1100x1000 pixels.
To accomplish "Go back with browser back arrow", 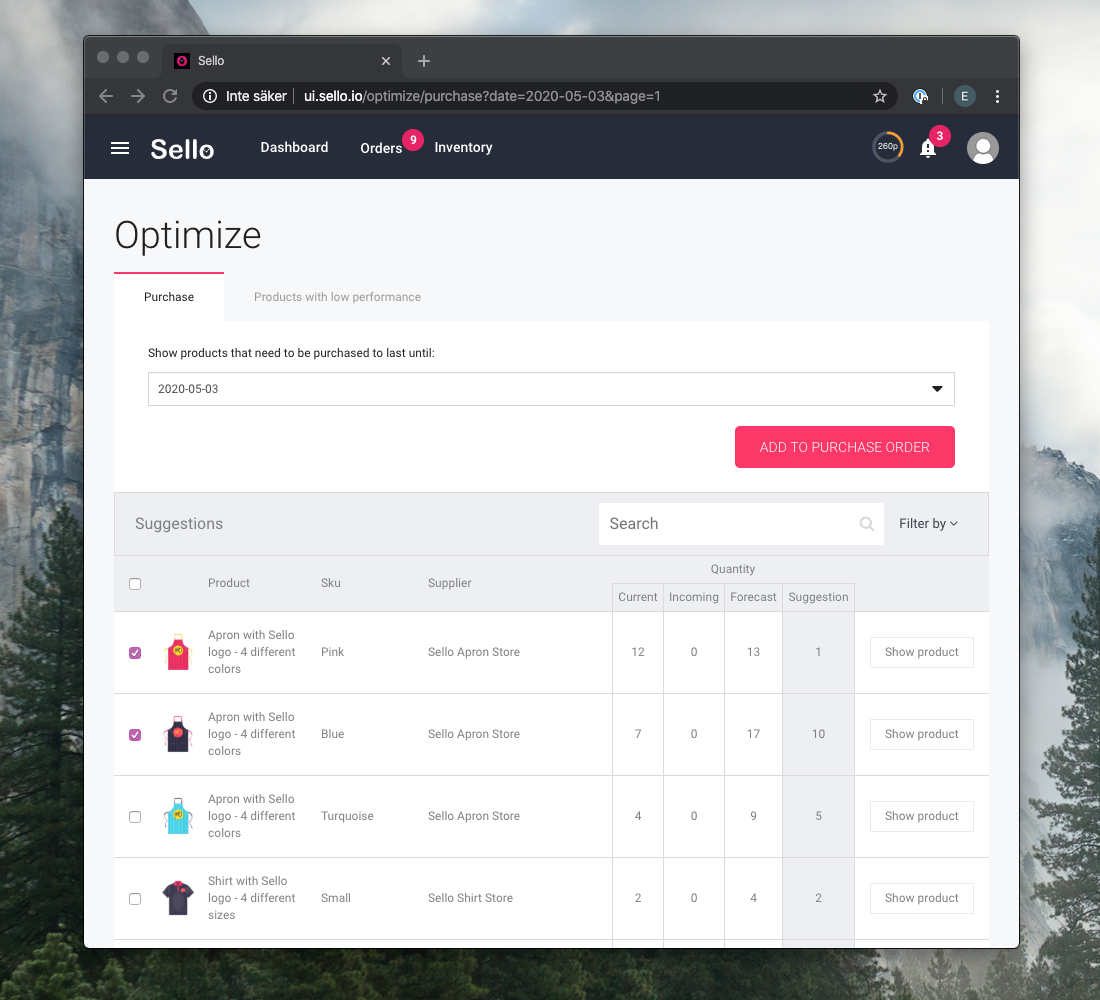I will click(106, 96).
